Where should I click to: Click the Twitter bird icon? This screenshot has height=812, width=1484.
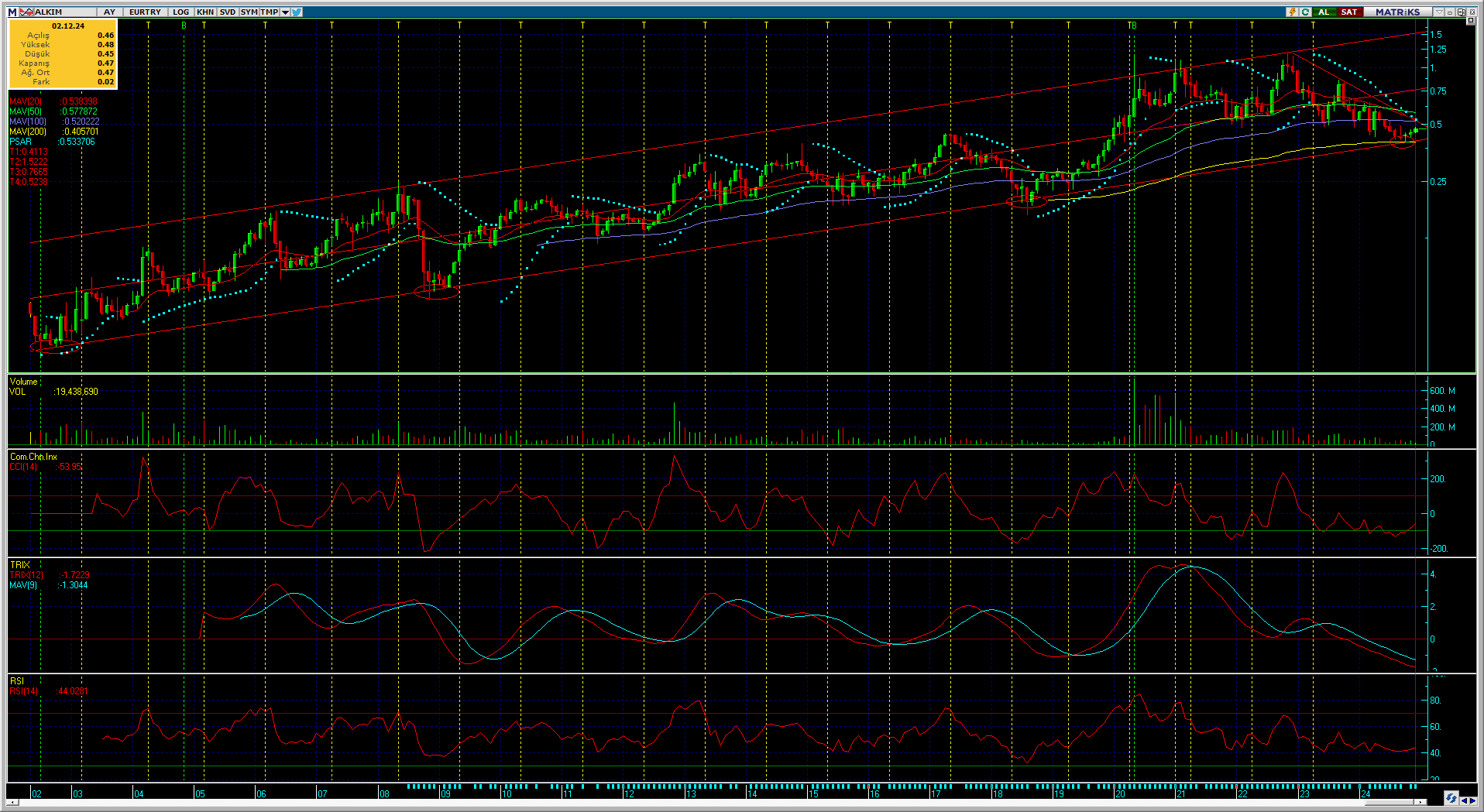[297, 12]
